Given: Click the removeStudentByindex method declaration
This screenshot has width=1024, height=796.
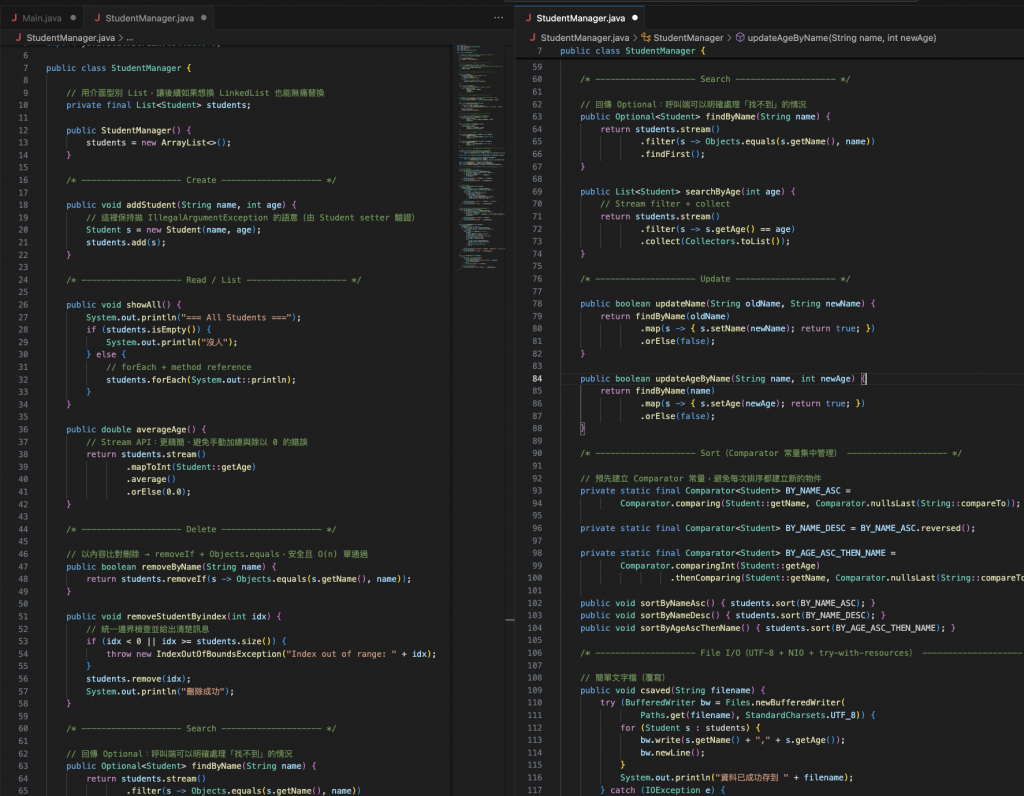Looking at the screenshot, I should [x=173, y=616].
